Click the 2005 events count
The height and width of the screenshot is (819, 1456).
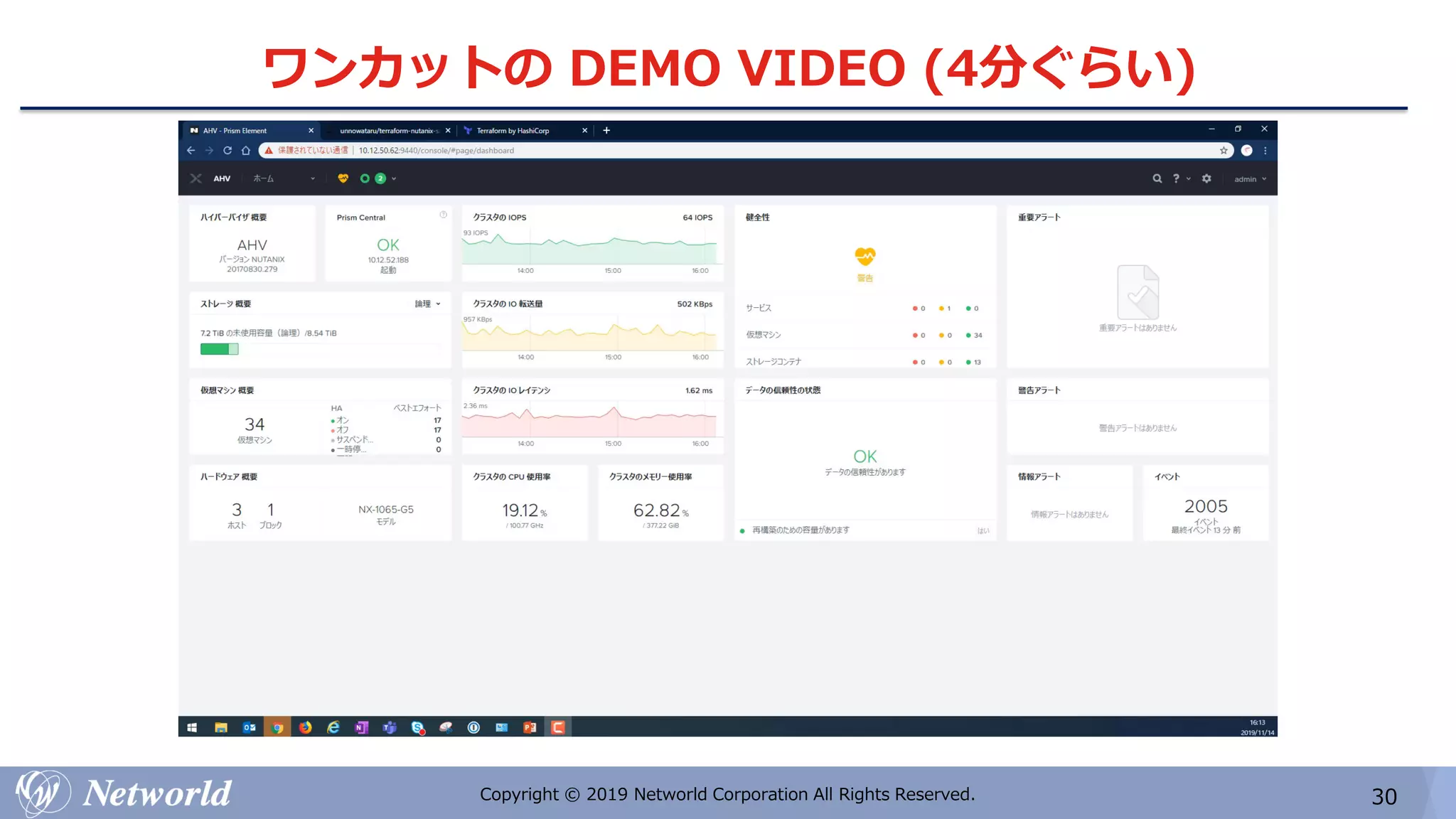[x=1206, y=506]
